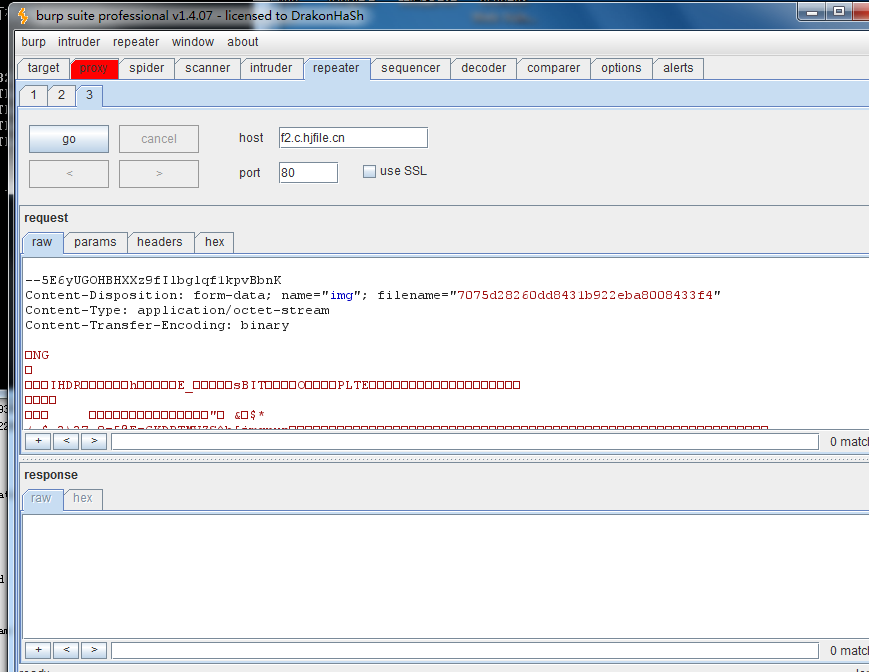
Task: Click the multipart boundary line --5E6yUG
Action: (x=153, y=280)
